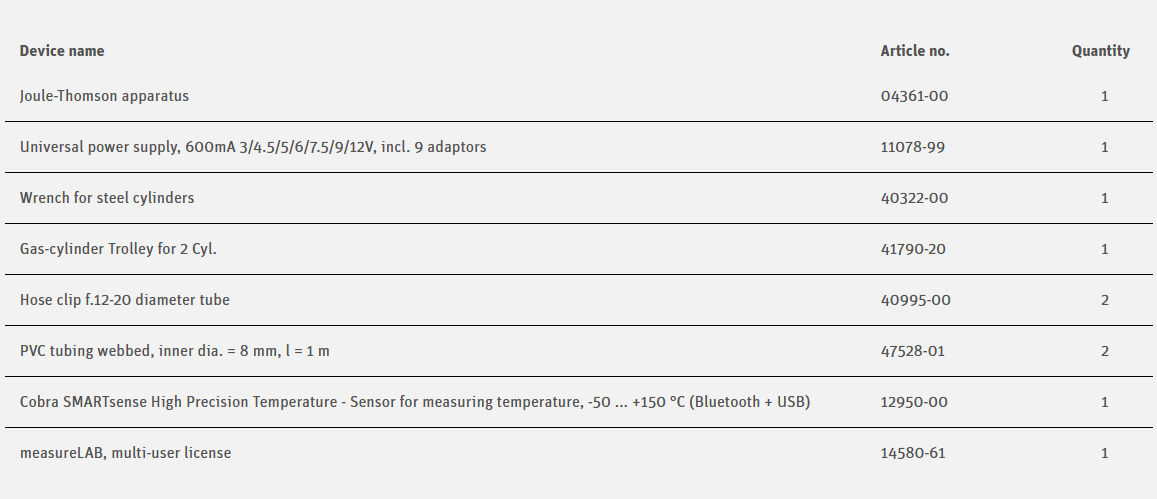The height and width of the screenshot is (499, 1157).
Task: Open Cobra SMARTsense High Precision Temperature item
Action: pyautogui.click(x=414, y=402)
